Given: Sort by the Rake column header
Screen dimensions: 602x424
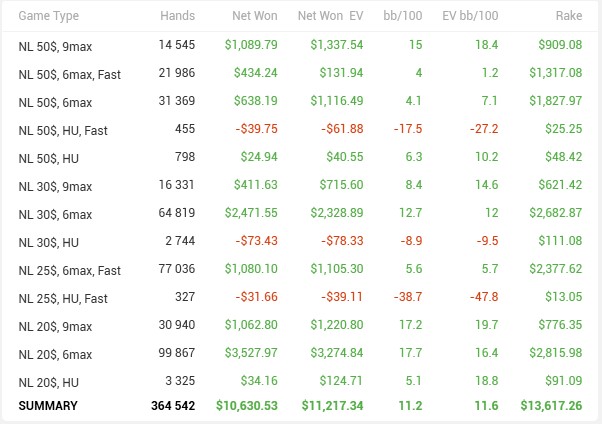Looking at the screenshot, I should click(x=566, y=16).
